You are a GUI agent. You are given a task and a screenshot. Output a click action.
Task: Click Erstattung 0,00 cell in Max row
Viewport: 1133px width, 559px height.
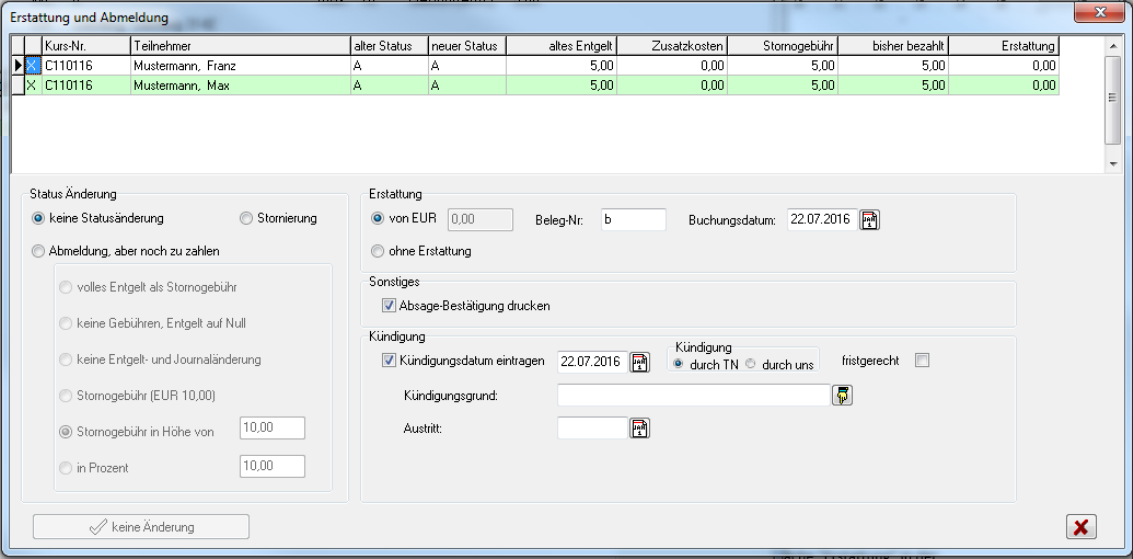[1004, 85]
